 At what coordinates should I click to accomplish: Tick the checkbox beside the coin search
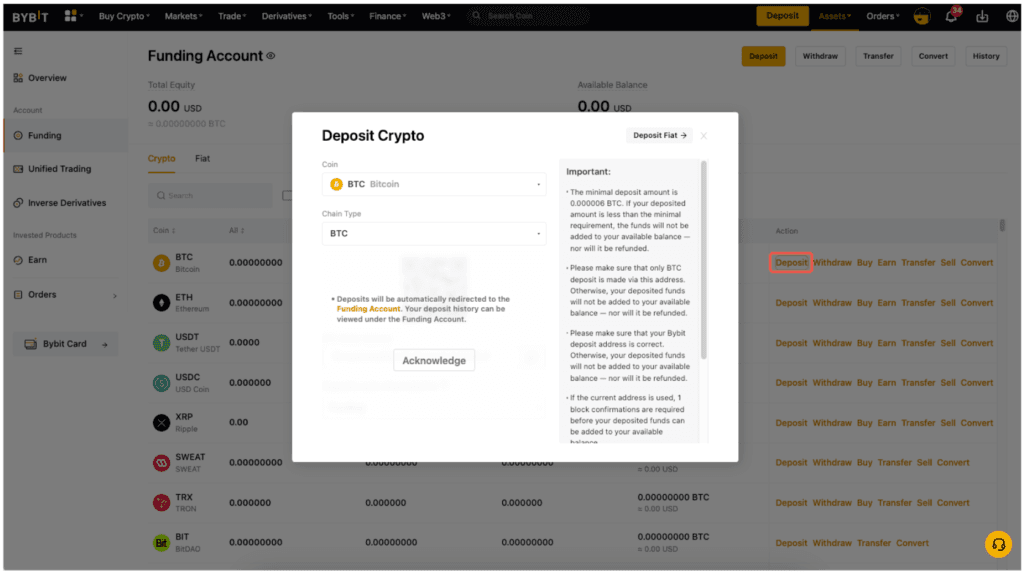pos(287,195)
